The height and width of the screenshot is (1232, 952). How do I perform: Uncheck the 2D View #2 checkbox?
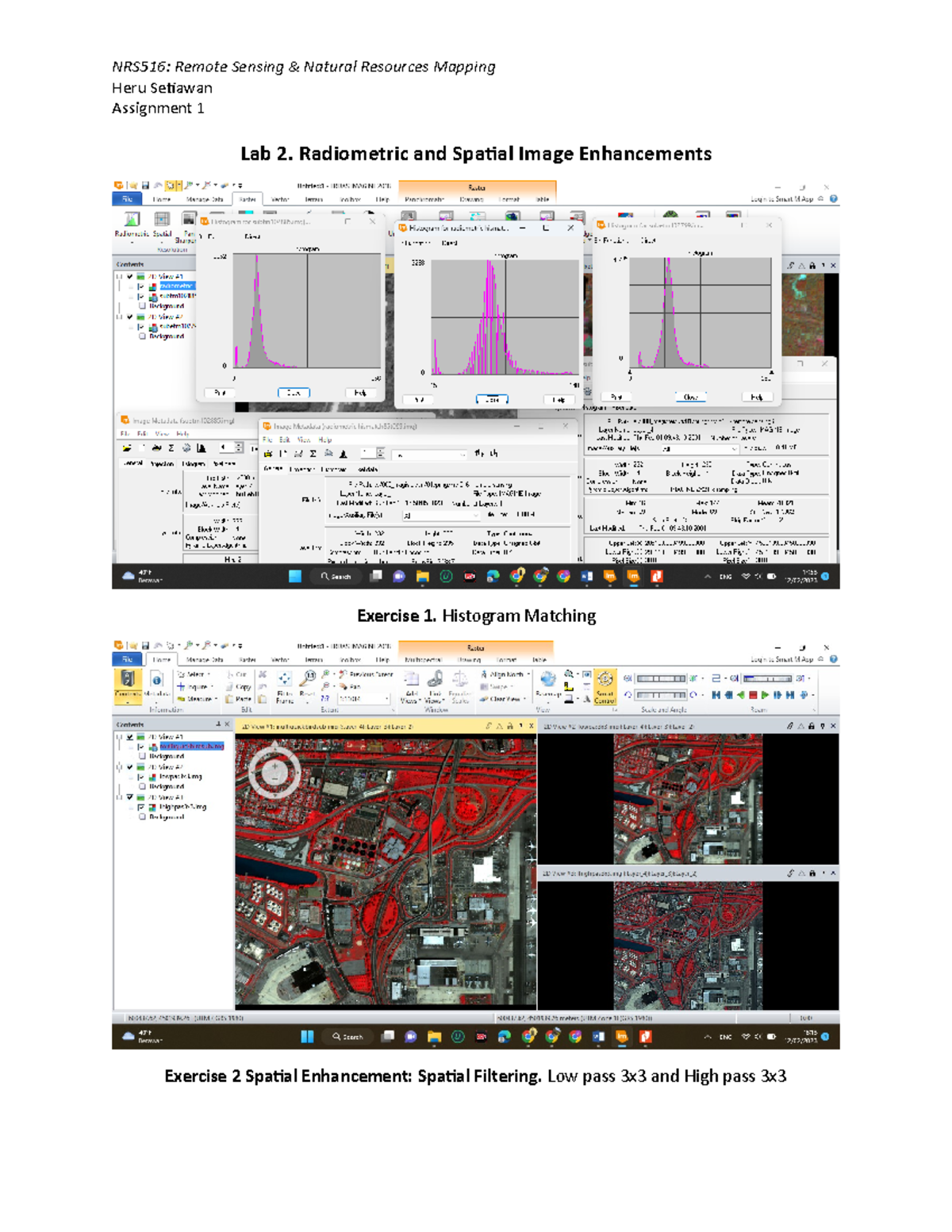click(129, 768)
